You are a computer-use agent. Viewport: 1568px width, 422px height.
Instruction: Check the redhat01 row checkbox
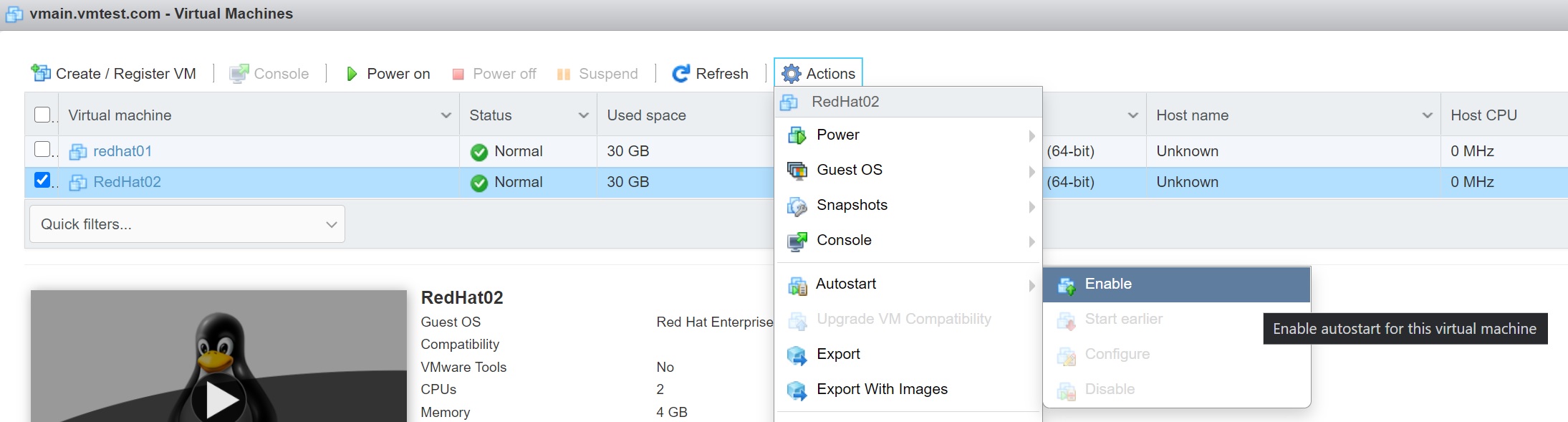pos(43,149)
